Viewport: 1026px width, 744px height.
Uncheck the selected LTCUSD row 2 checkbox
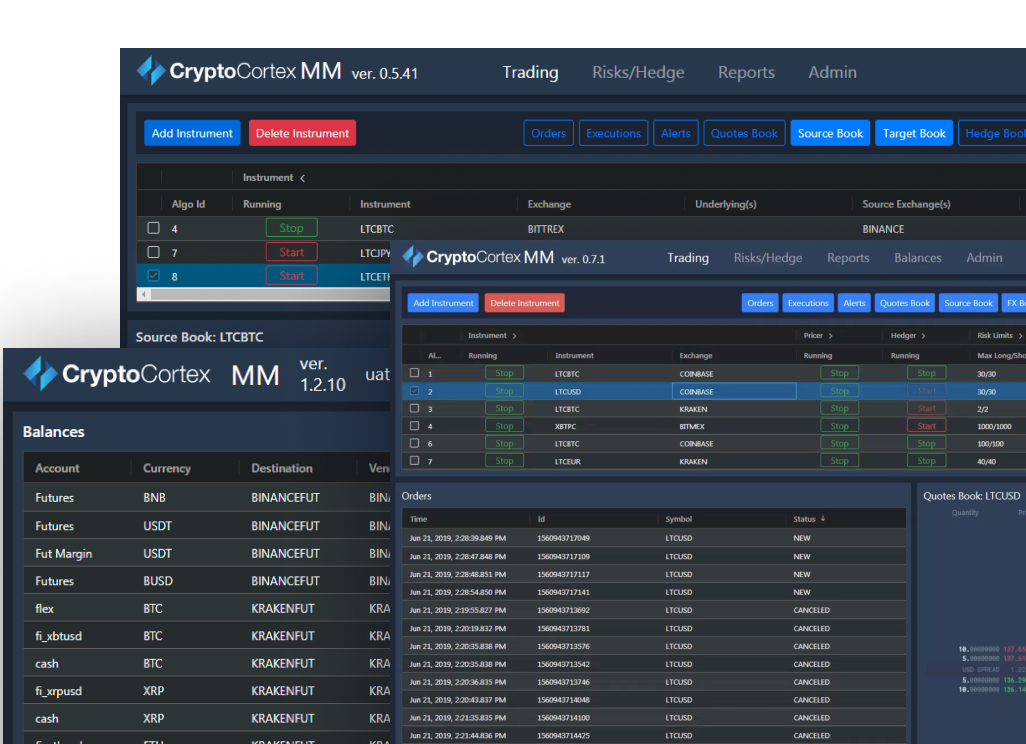pyautogui.click(x=414, y=390)
